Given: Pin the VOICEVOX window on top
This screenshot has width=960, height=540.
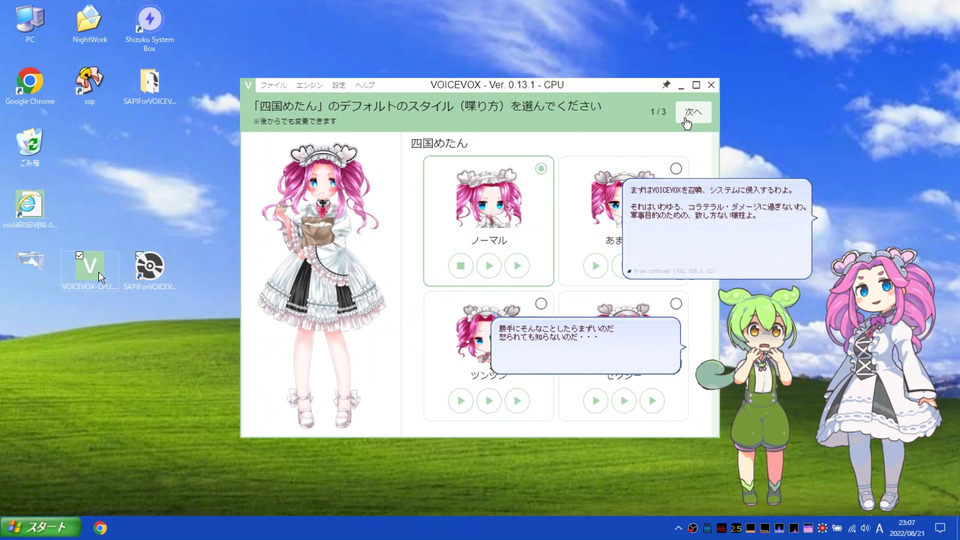Looking at the screenshot, I should click(x=666, y=84).
